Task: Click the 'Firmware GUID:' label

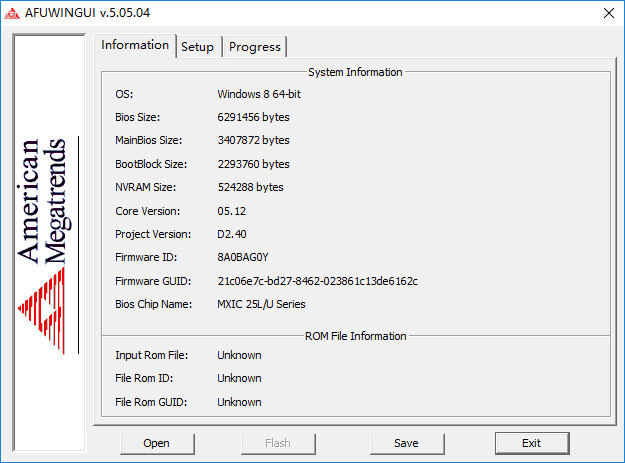Action: (x=153, y=281)
